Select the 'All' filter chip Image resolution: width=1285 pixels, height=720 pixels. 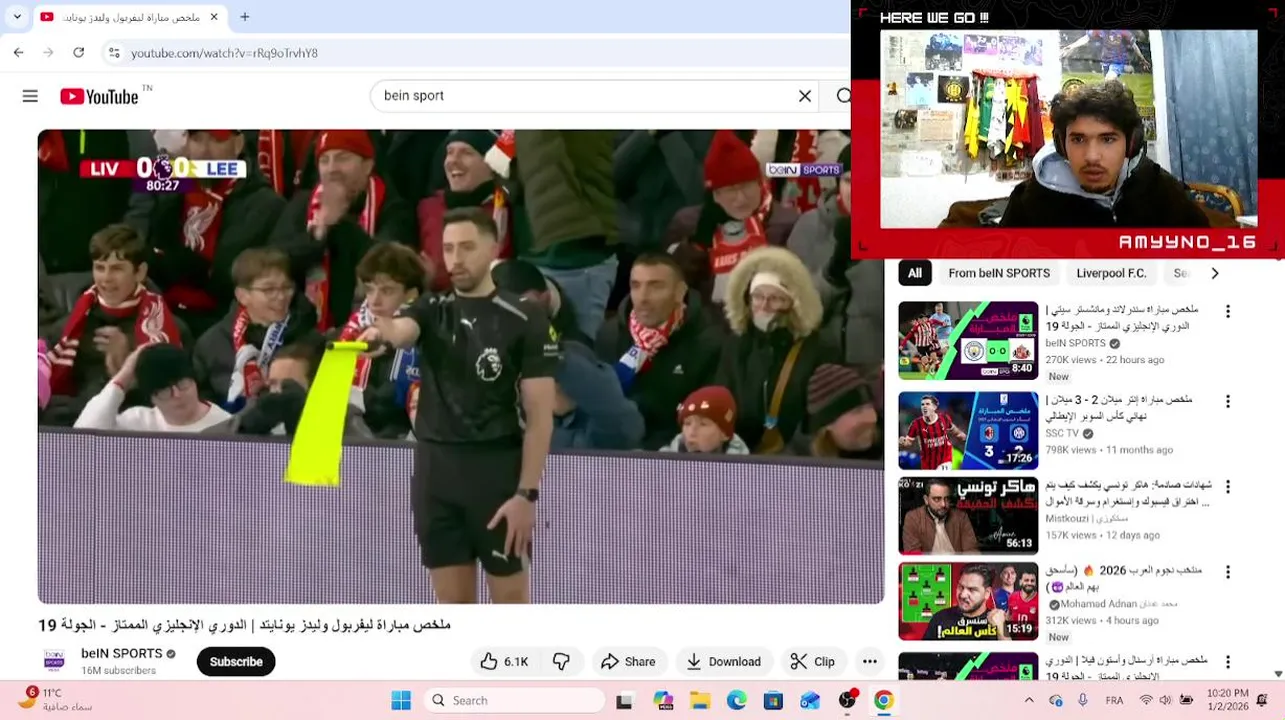(x=914, y=273)
